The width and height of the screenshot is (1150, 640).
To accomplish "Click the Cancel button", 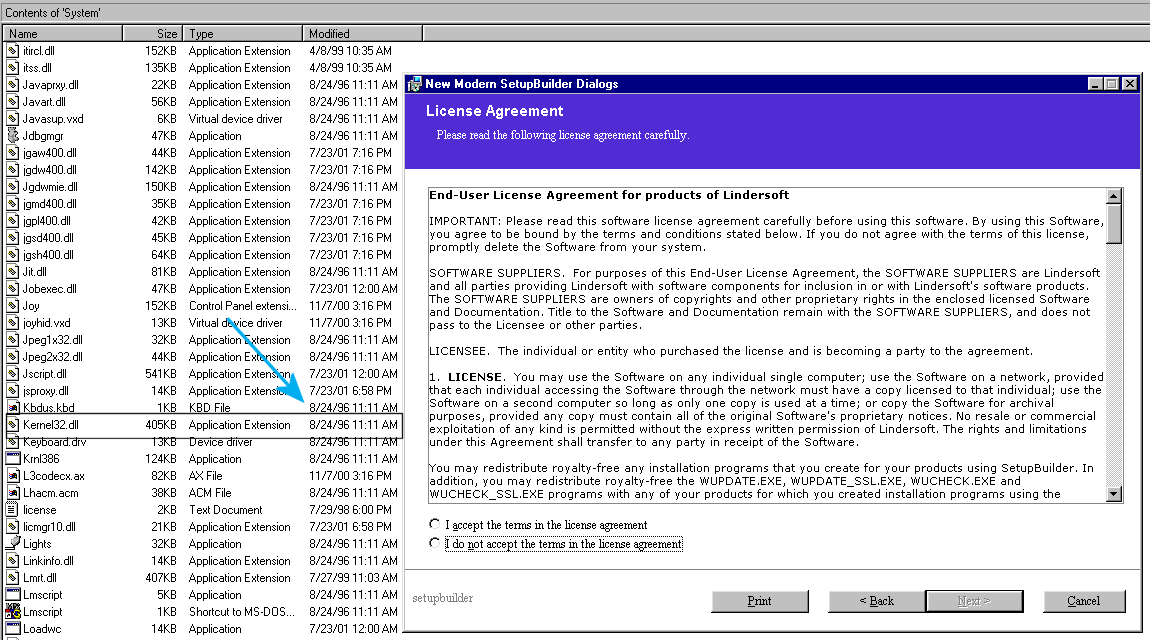I will [x=1084, y=601].
